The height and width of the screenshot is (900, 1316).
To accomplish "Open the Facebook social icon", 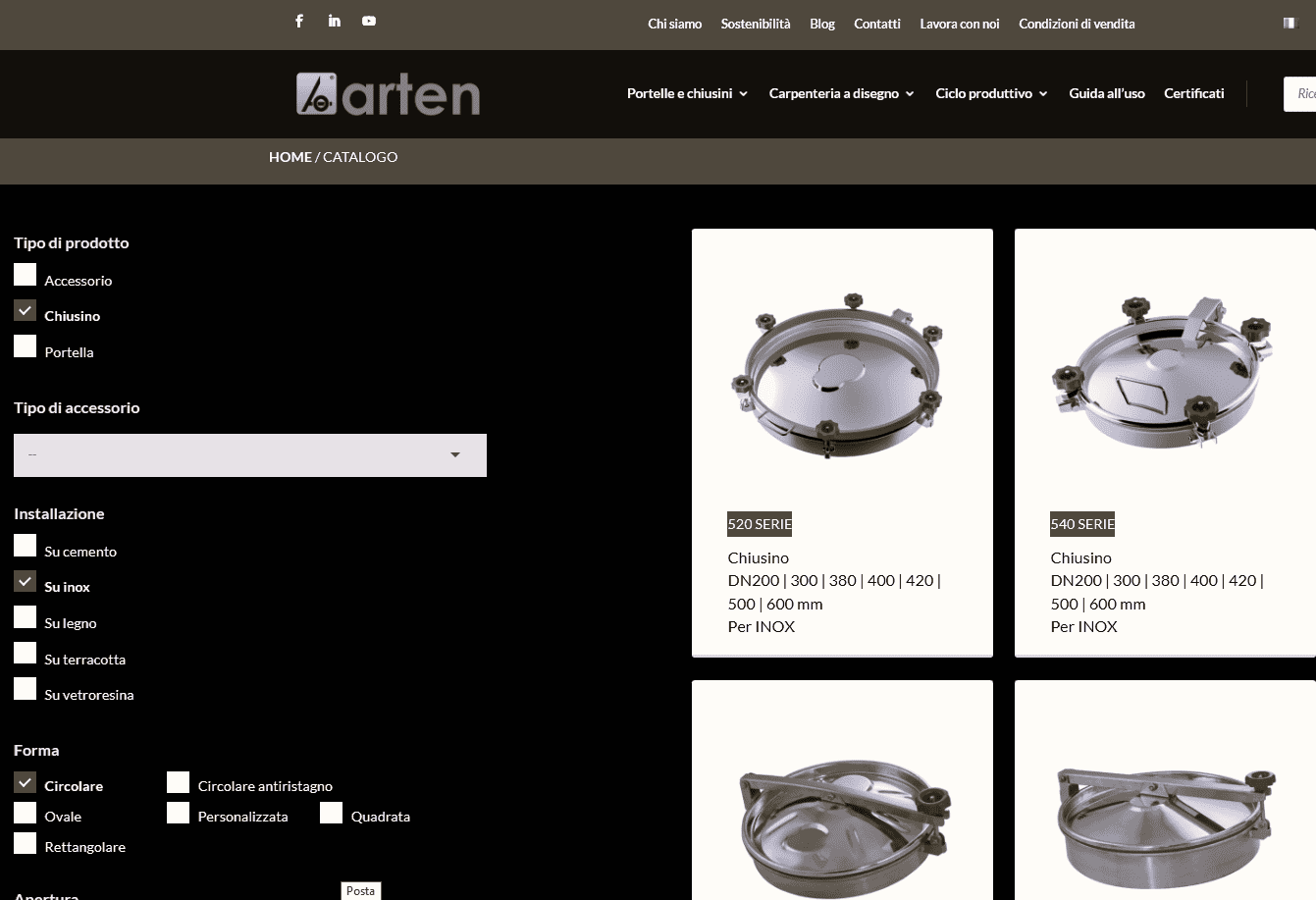I will click(299, 21).
